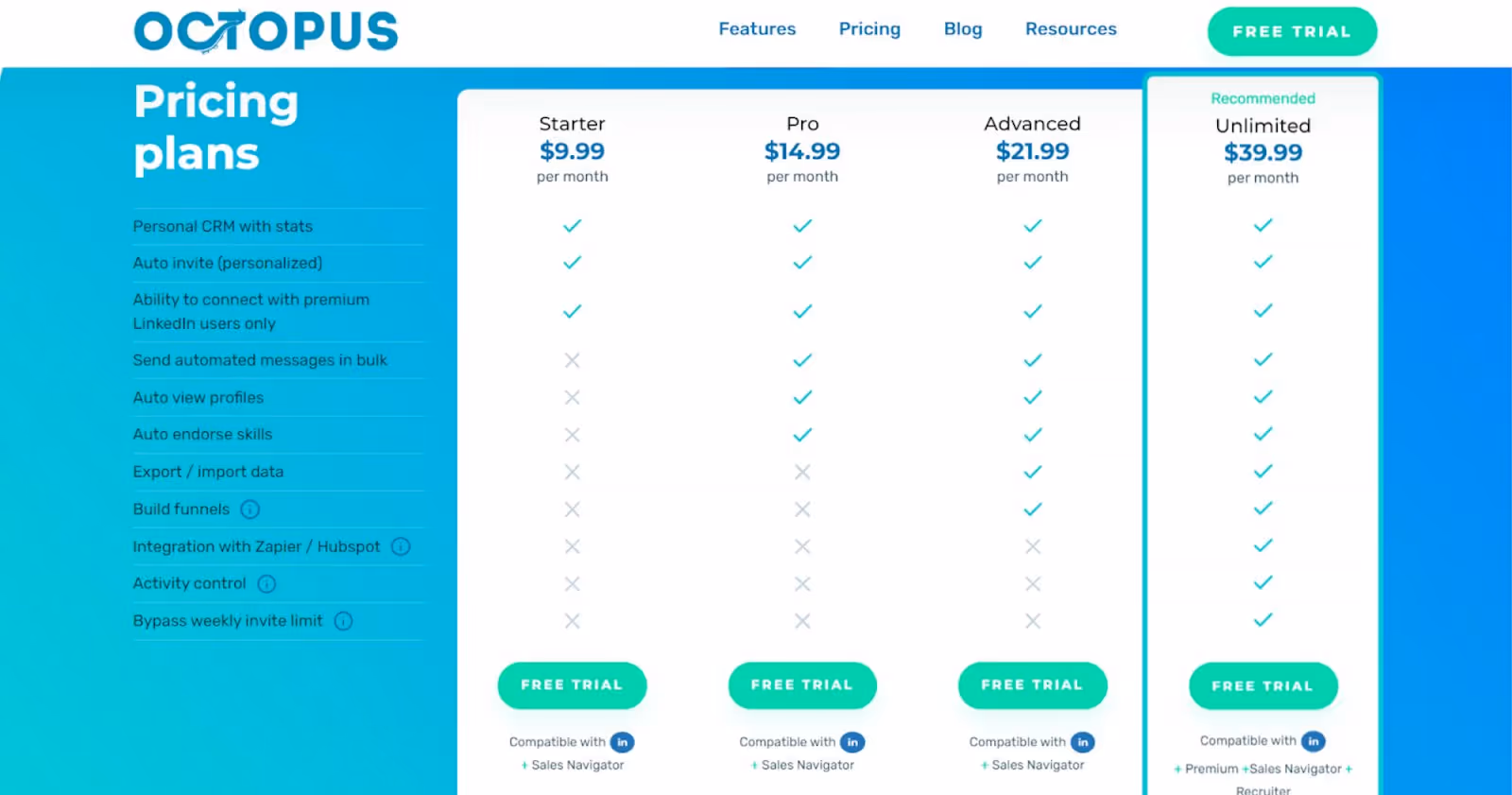Viewport: 1512px width, 795px height.
Task: Click the Octopus logo
Action: [266, 29]
